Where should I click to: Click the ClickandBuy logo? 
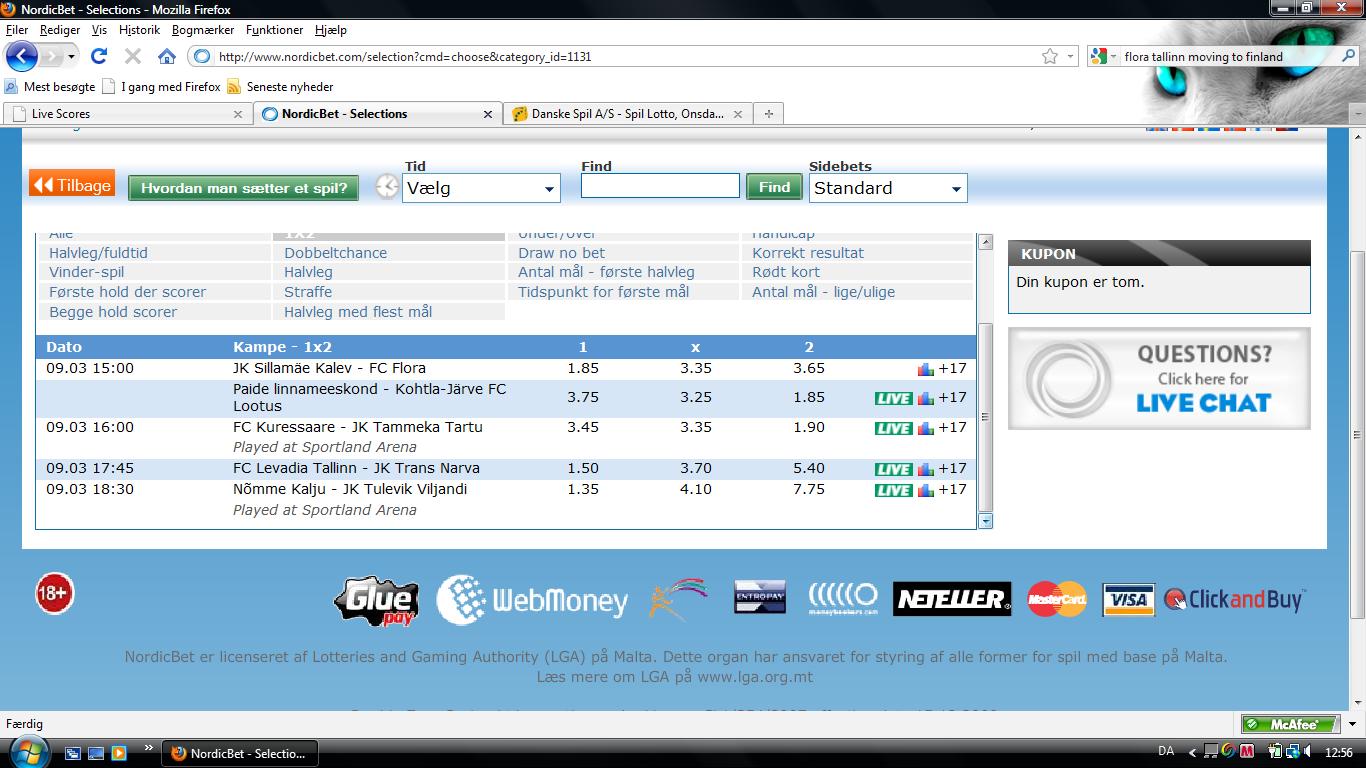coord(1234,599)
